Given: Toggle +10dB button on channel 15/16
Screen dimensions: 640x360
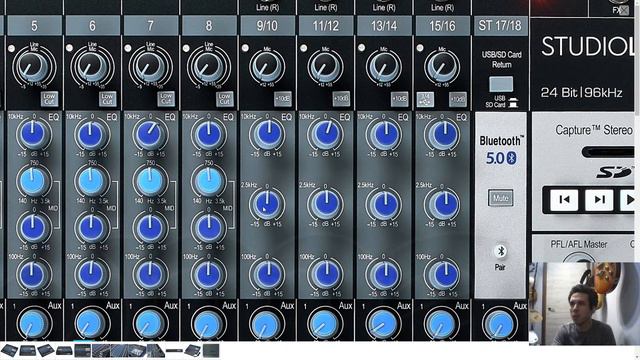Looking at the screenshot, I should pos(458,99).
